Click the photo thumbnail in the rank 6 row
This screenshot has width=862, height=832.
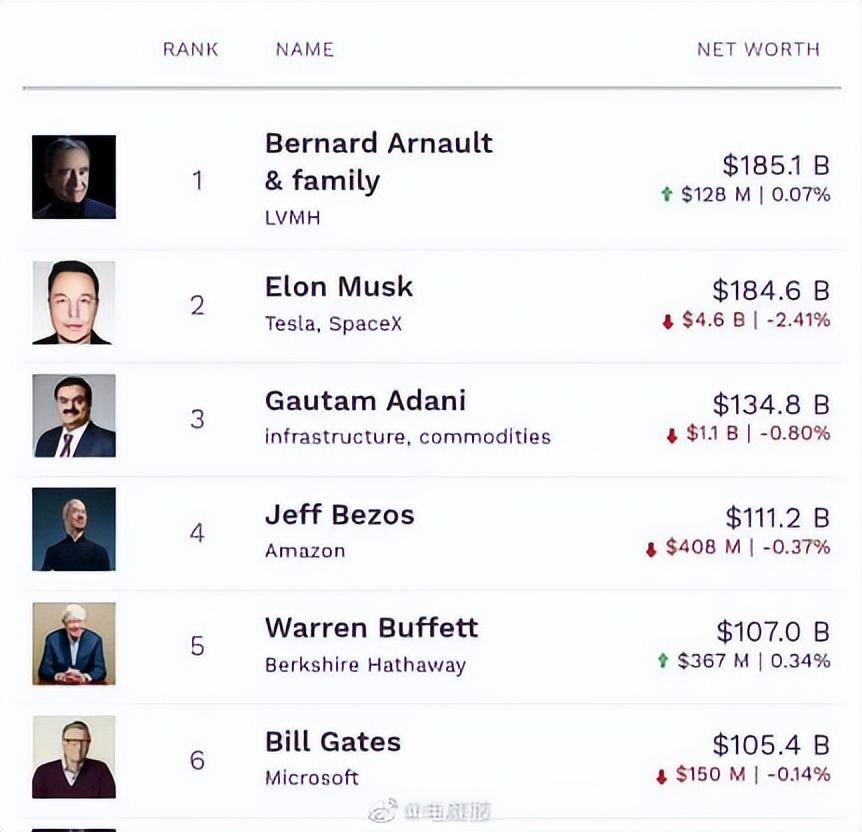click(x=74, y=757)
